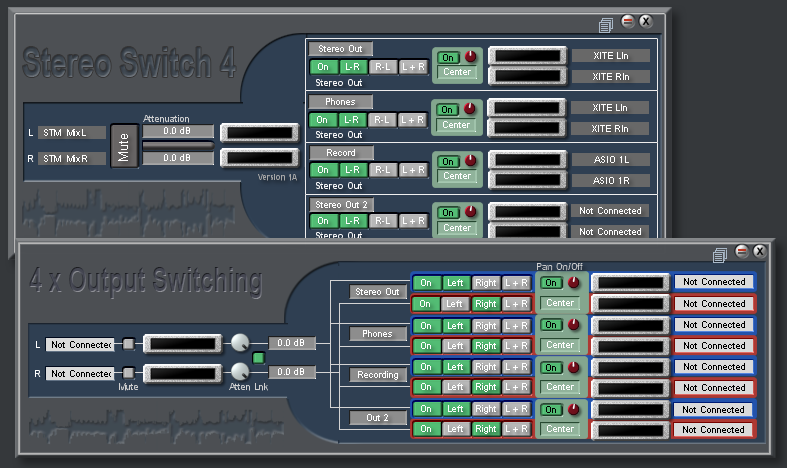787x468 pixels.
Task: Toggle the R channel mute square button
Action: tap(129, 373)
